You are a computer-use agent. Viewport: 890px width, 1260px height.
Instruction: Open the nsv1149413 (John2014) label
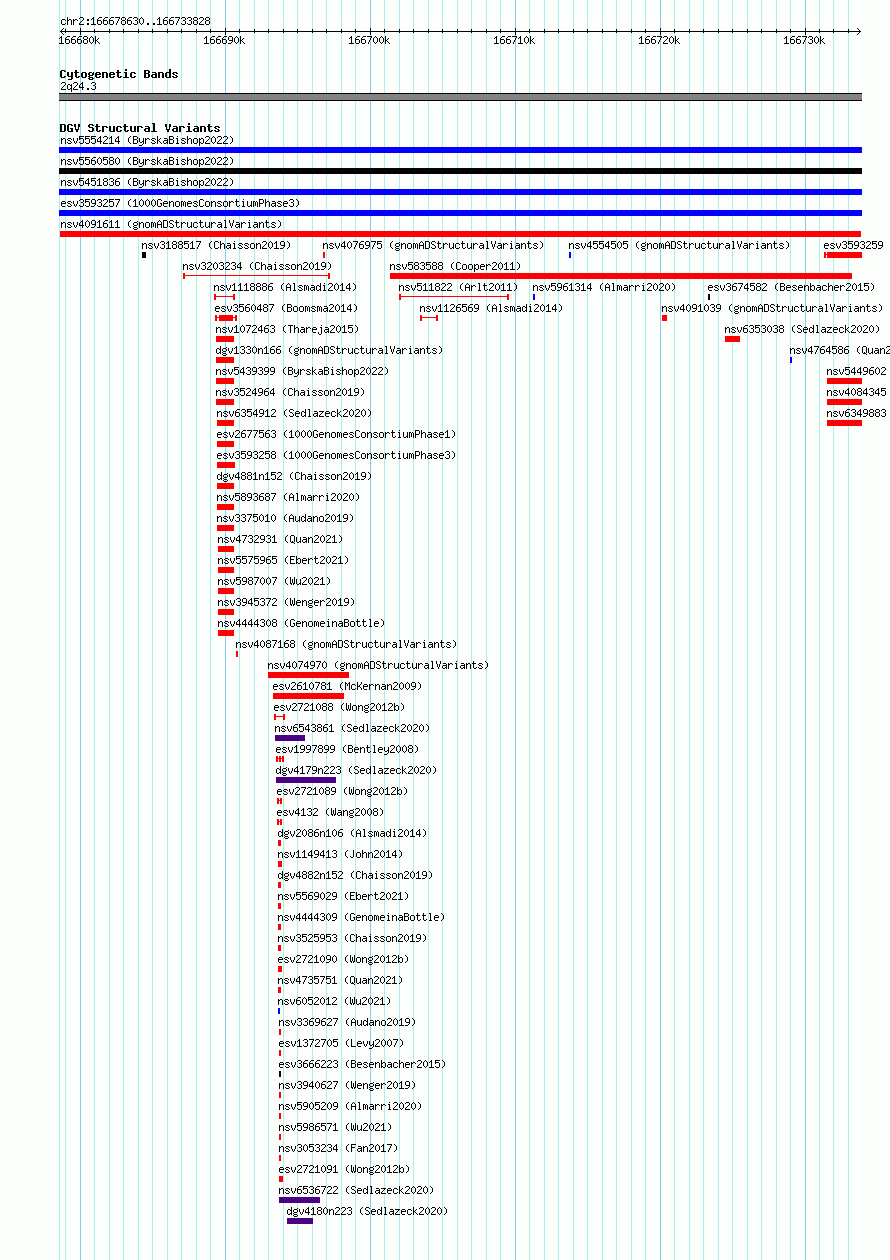pos(340,854)
